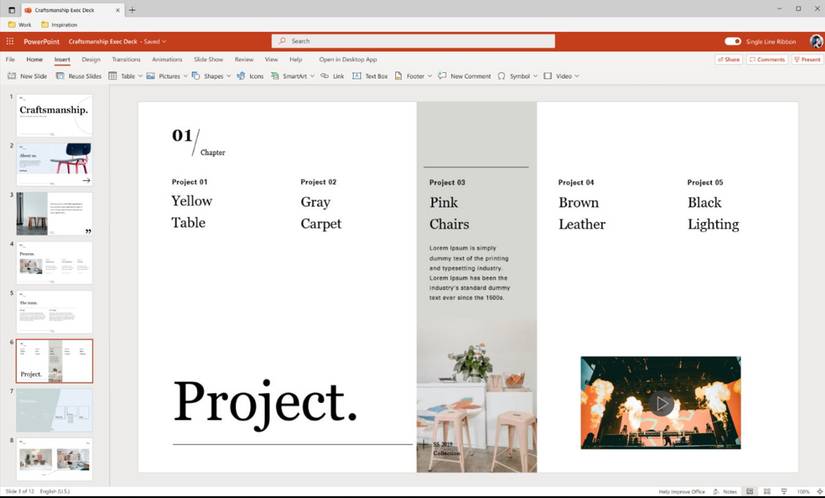Select slide 1 Craftsmanship thumbnail

(x=54, y=115)
